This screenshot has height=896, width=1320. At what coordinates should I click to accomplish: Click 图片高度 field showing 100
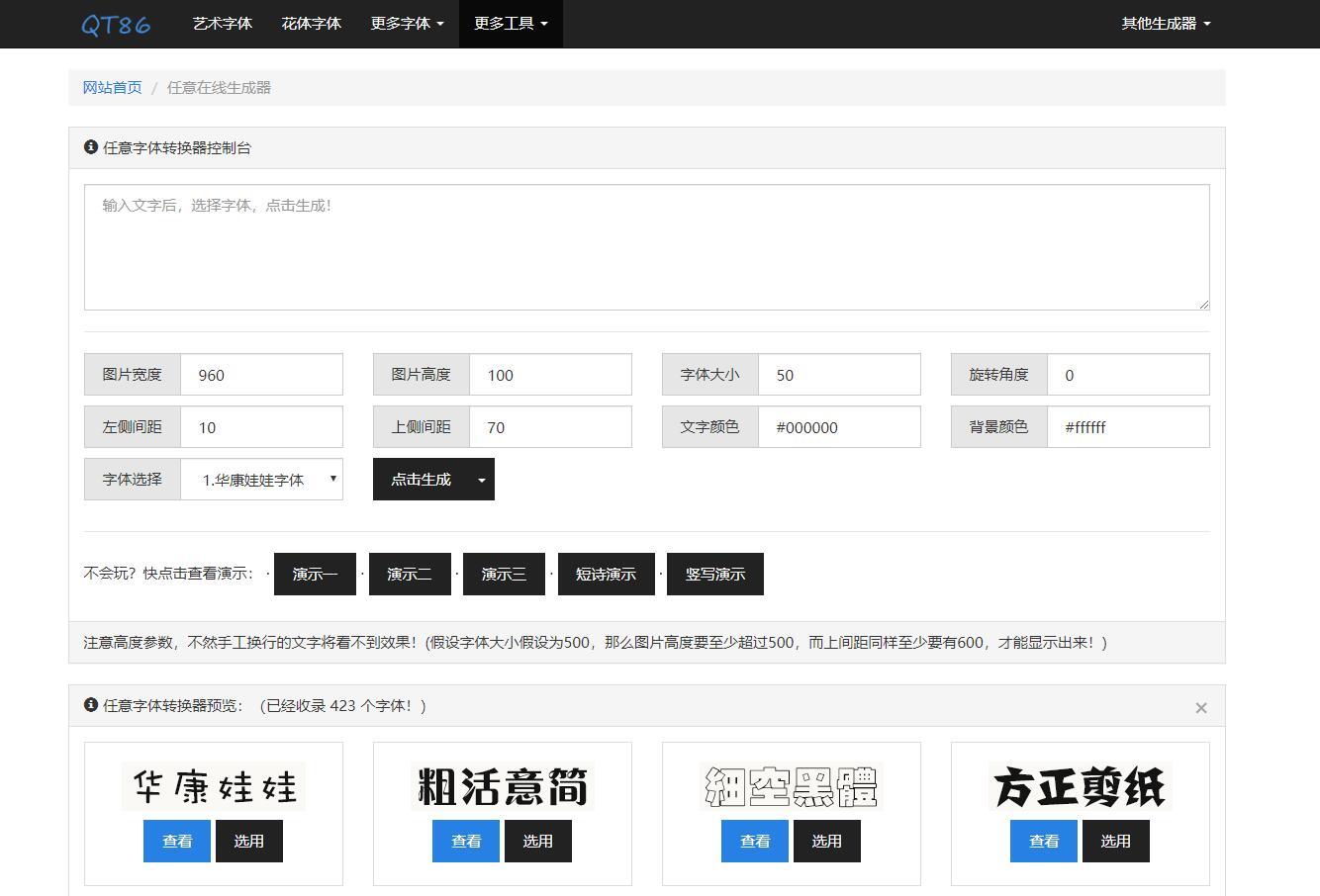coord(551,375)
